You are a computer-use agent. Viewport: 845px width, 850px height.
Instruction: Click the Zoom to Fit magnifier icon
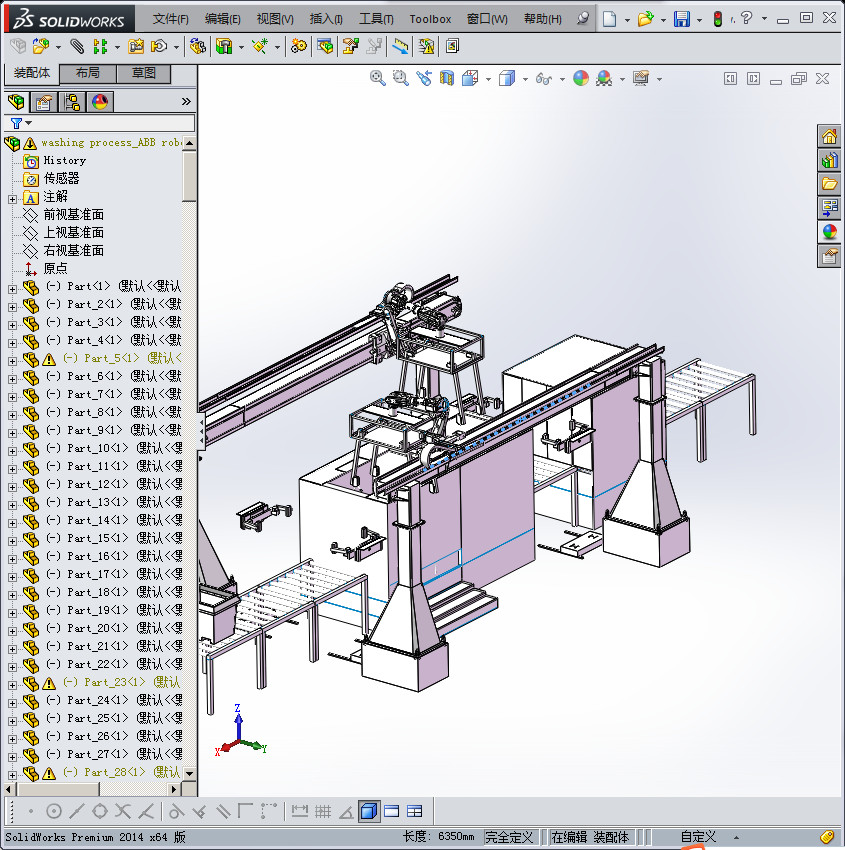point(378,78)
